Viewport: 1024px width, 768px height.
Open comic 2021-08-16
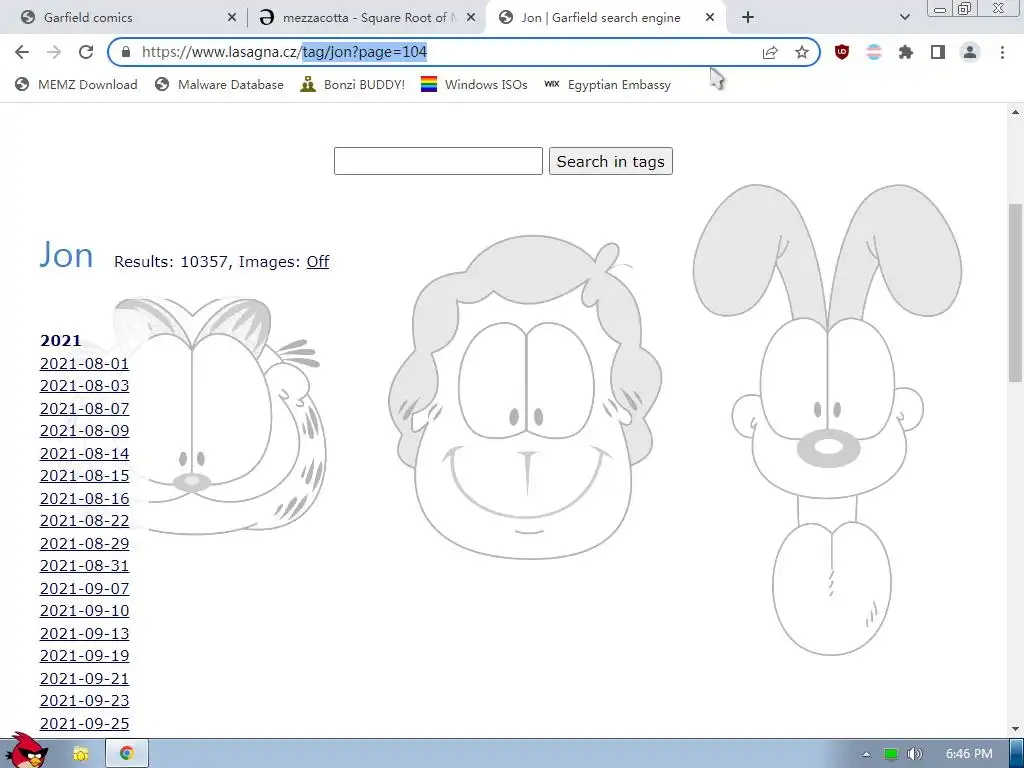[x=84, y=499]
